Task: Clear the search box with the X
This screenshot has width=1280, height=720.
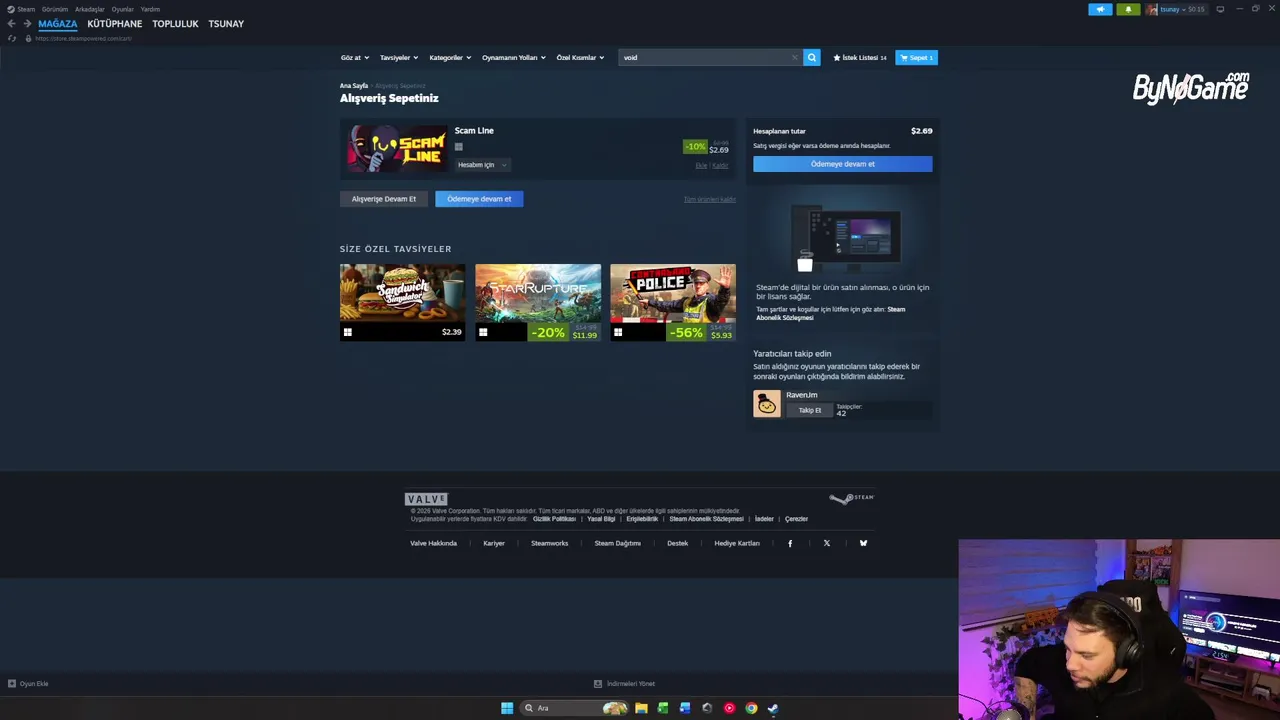Action: click(x=795, y=58)
